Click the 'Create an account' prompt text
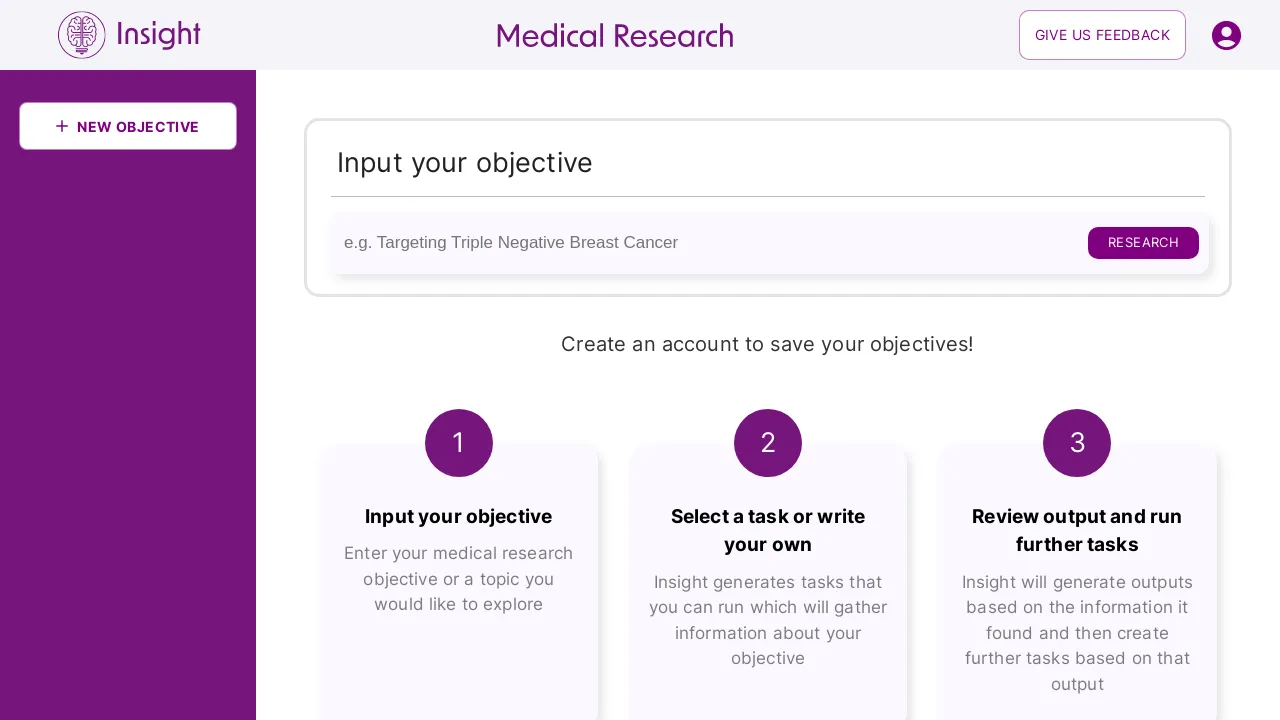Screen dimensions: 1280x720 tap(767, 344)
